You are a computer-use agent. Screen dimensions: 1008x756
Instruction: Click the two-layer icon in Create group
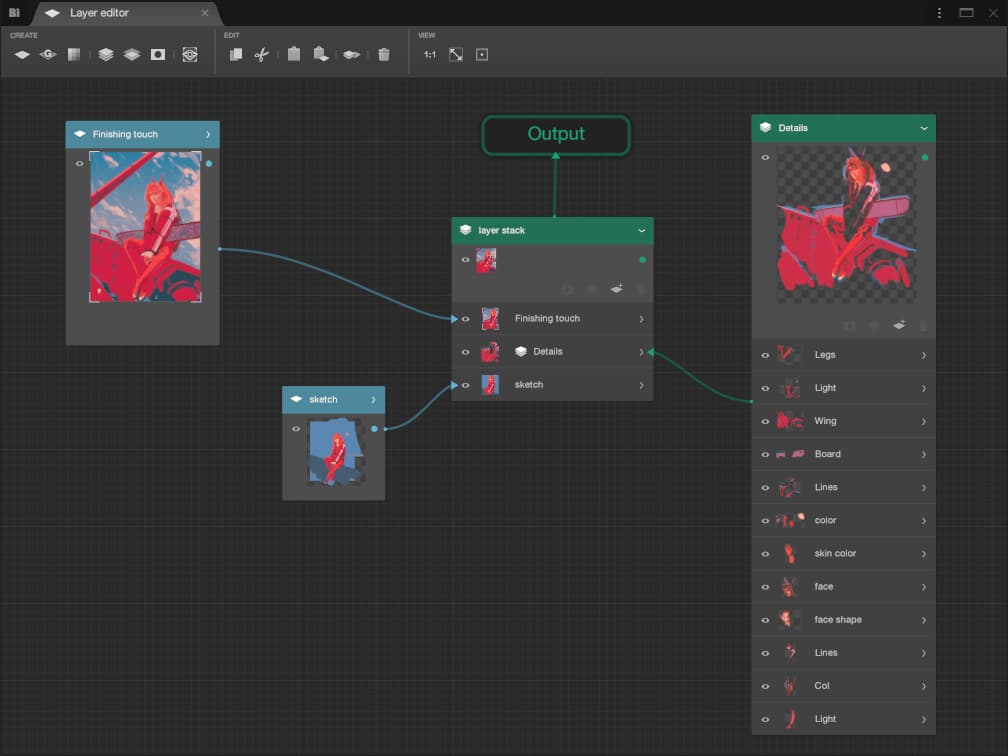132,55
